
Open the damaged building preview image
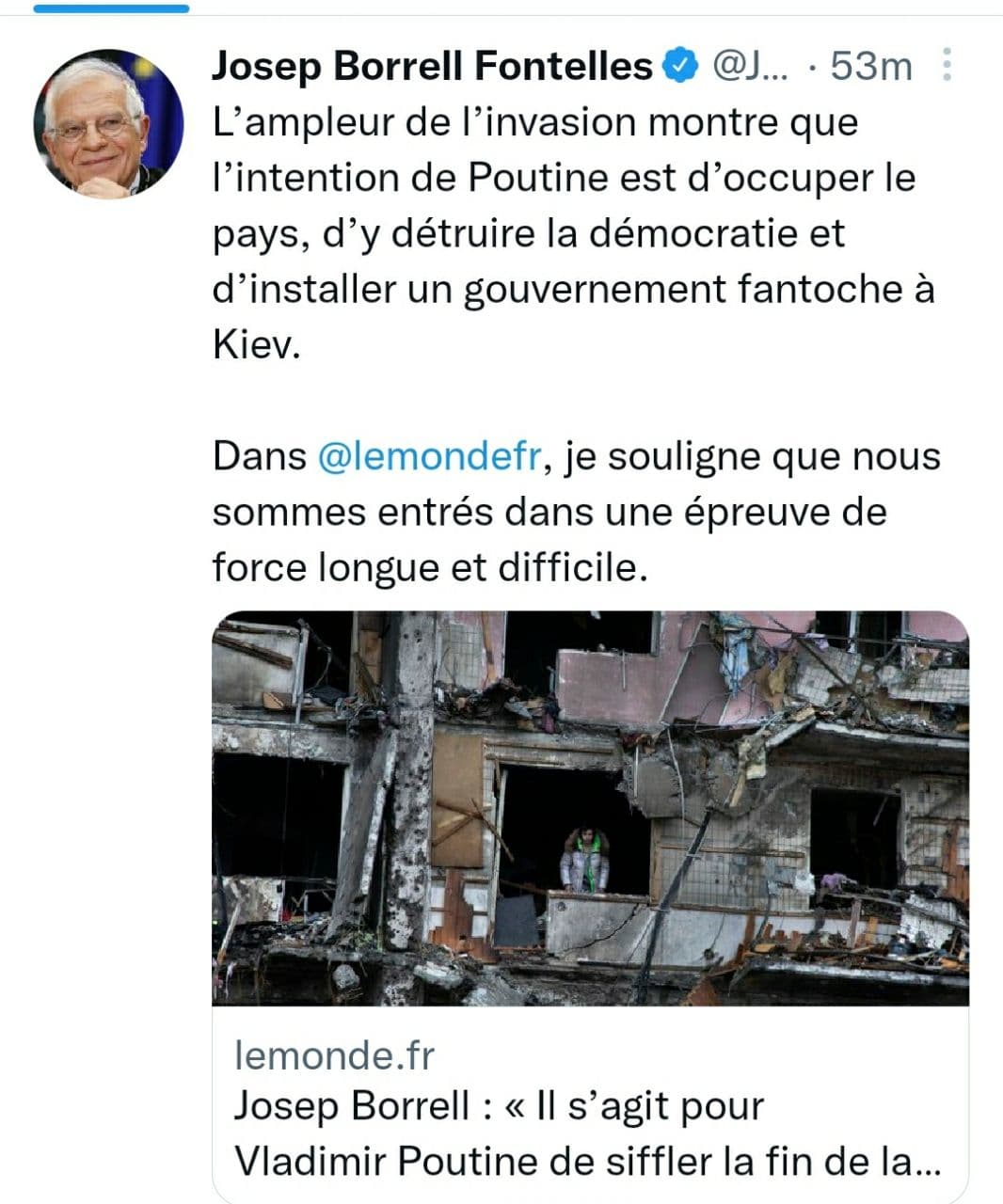point(590,808)
